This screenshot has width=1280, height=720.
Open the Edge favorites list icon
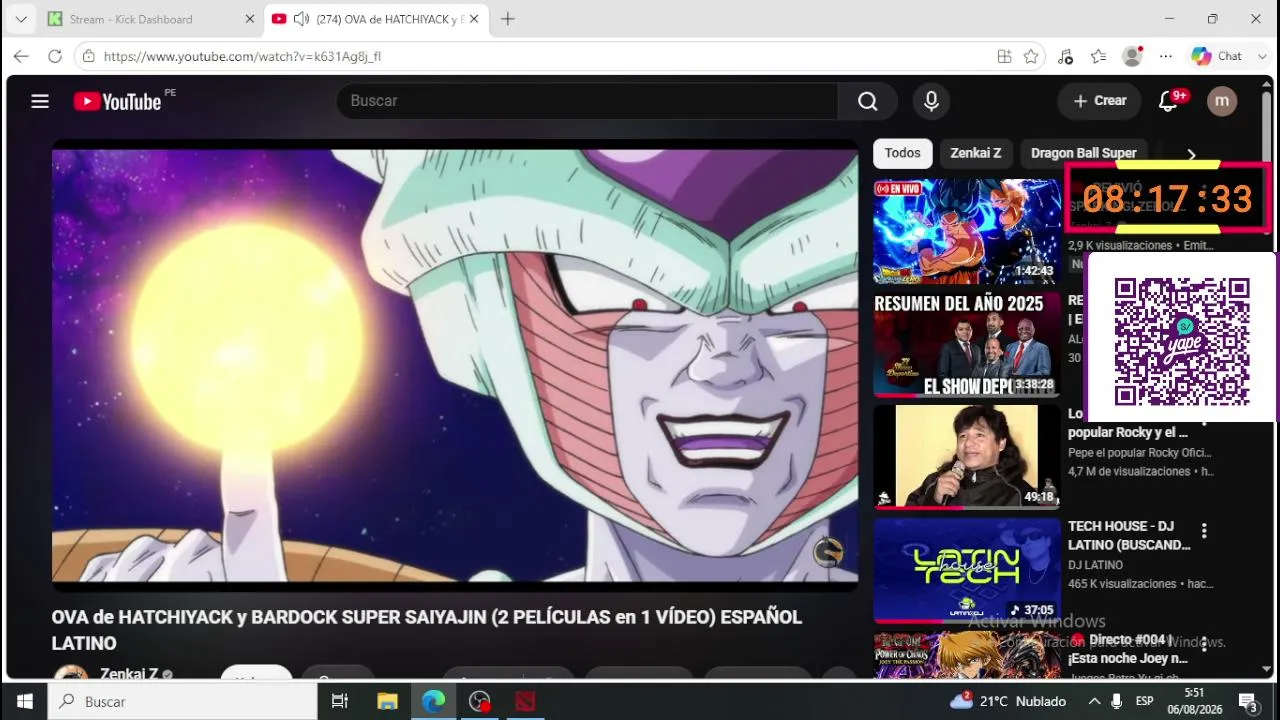(1099, 56)
